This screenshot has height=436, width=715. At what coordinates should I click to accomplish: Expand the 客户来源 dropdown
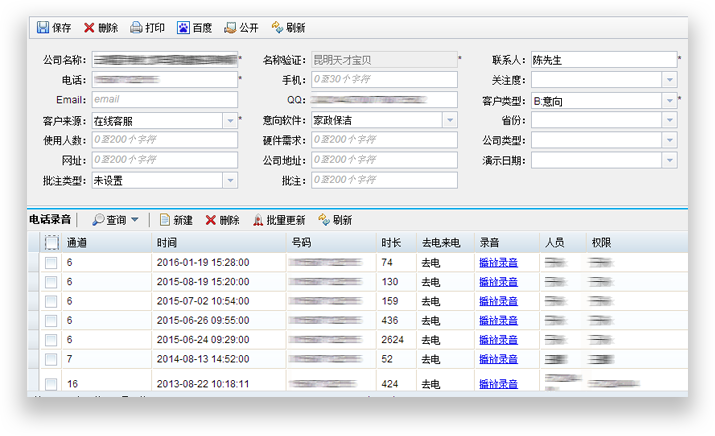click(229, 120)
